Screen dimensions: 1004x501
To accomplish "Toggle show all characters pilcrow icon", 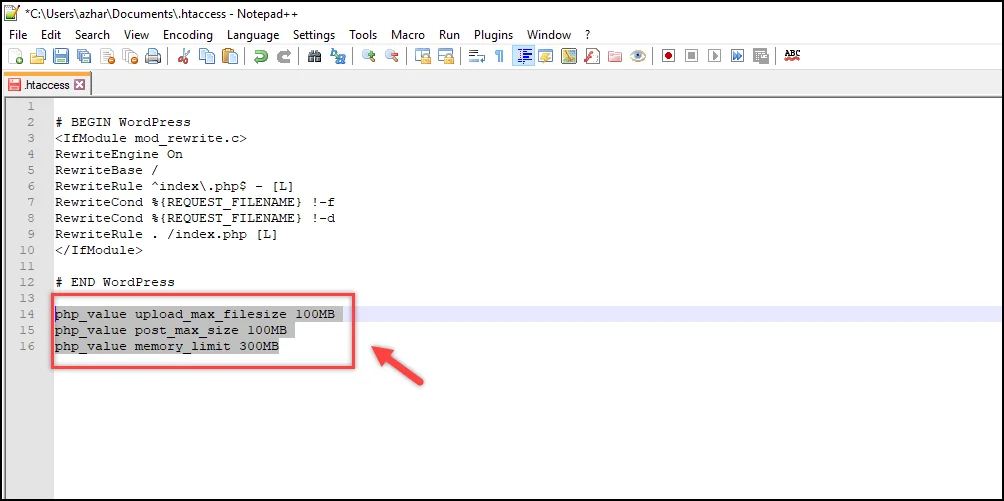I will tap(499, 57).
